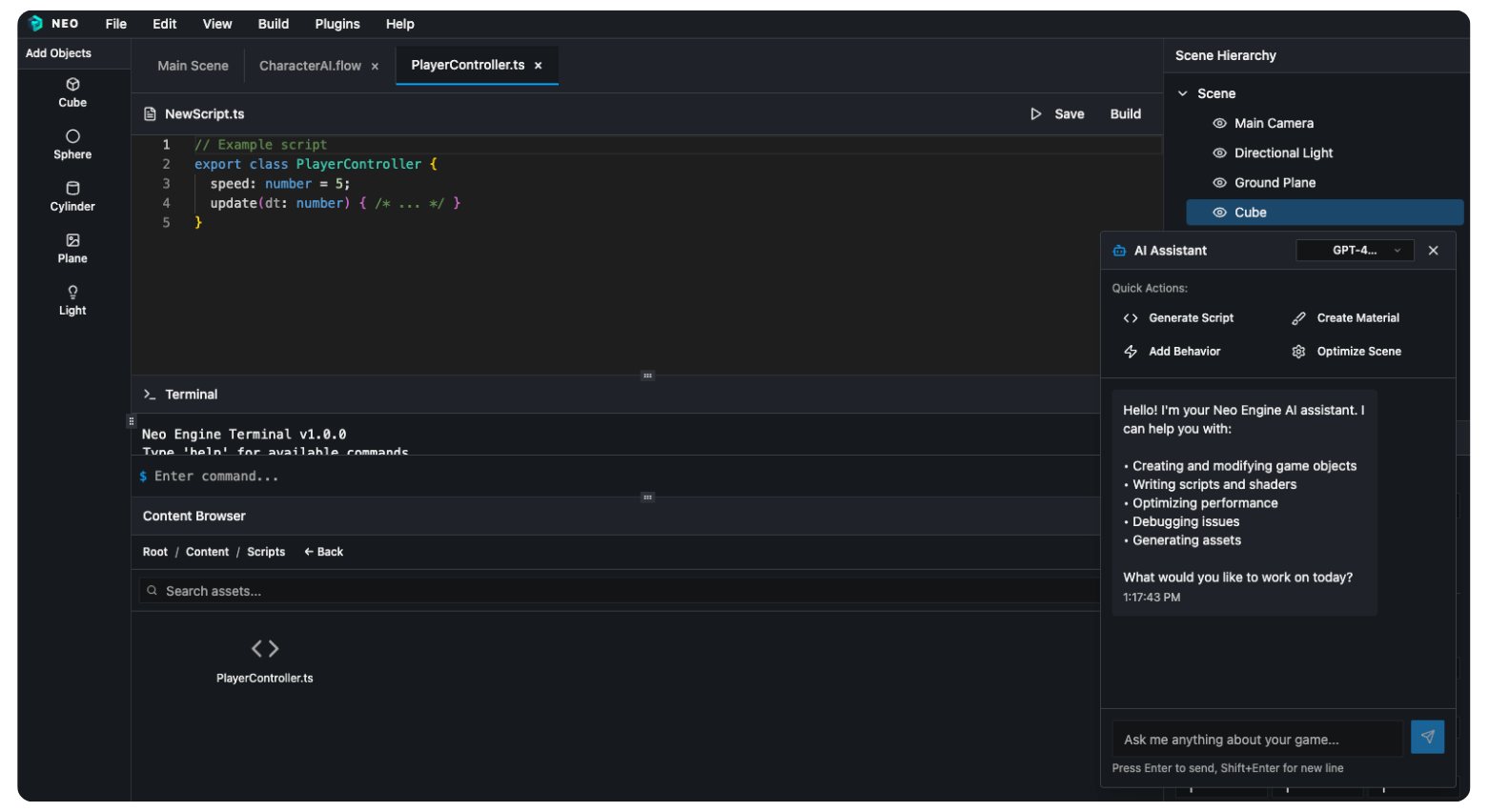Open the GPT-4 model dropdown
Viewport: 1489px width, 812px height.
pyautogui.click(x=1355, y=251)
